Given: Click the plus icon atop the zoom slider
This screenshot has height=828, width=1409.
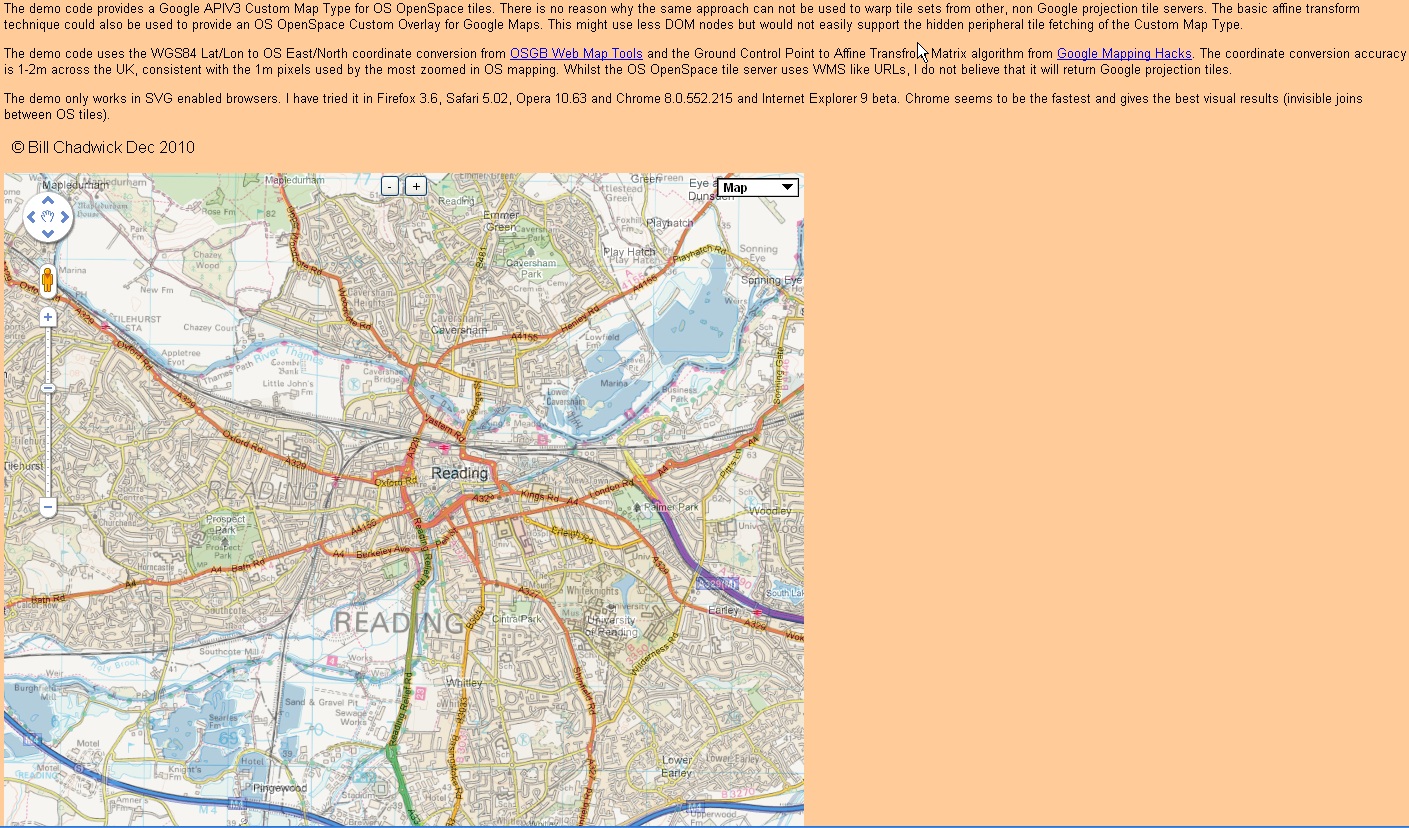Looking at the screenshot, I should (48, 317).
